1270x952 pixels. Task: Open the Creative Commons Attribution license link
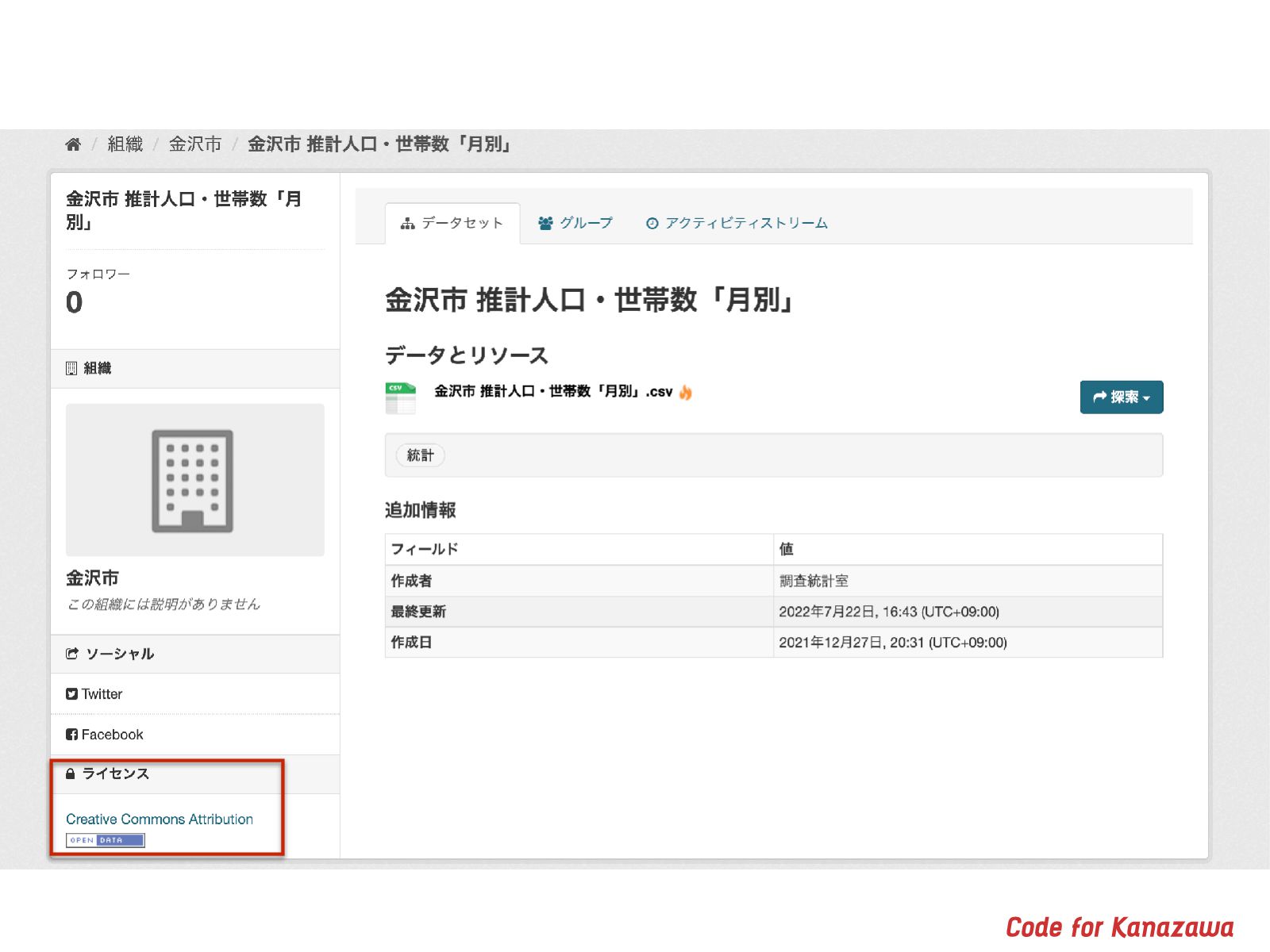[160, 819]
